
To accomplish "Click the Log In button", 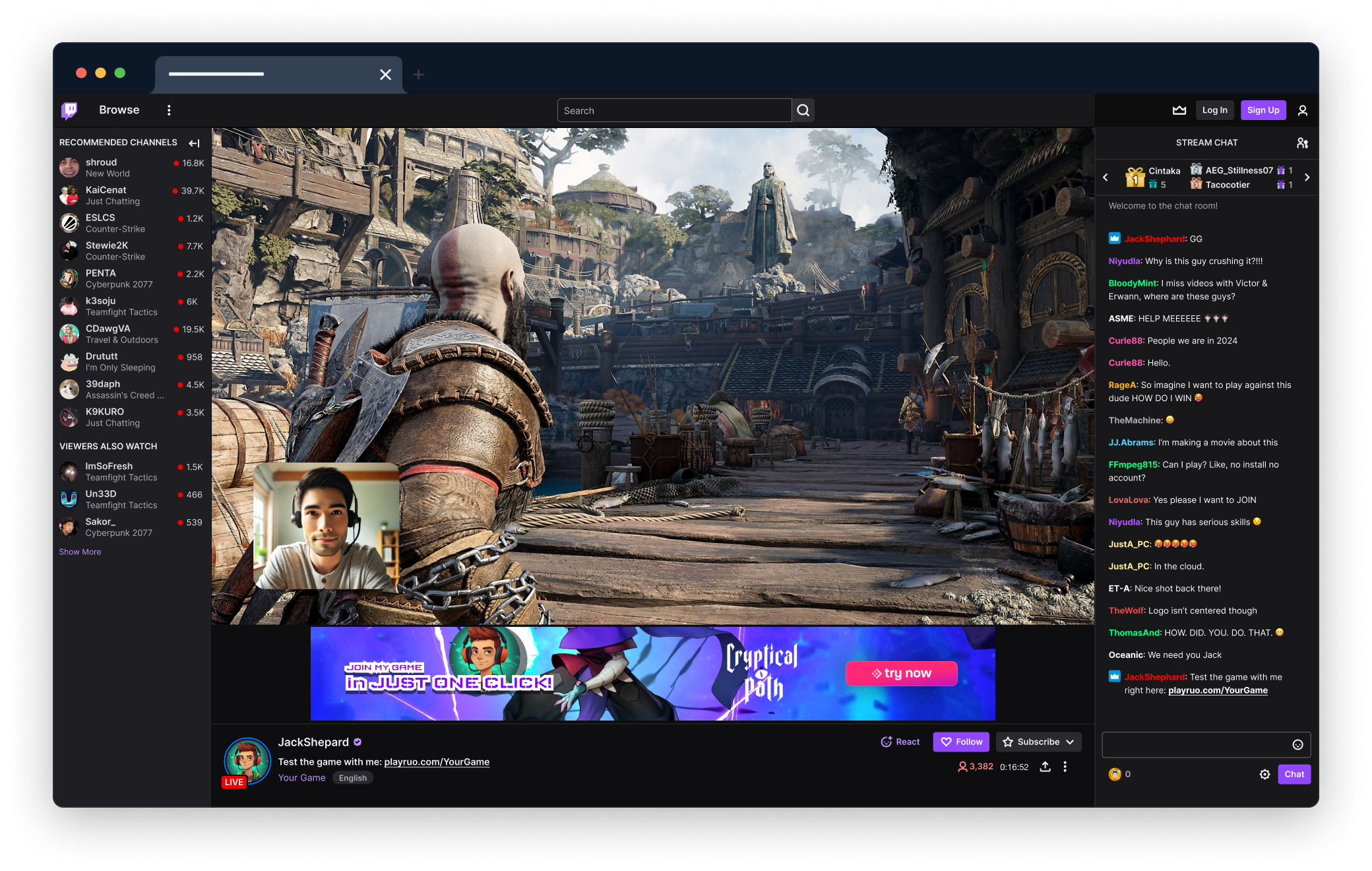I will (1214, 110).
